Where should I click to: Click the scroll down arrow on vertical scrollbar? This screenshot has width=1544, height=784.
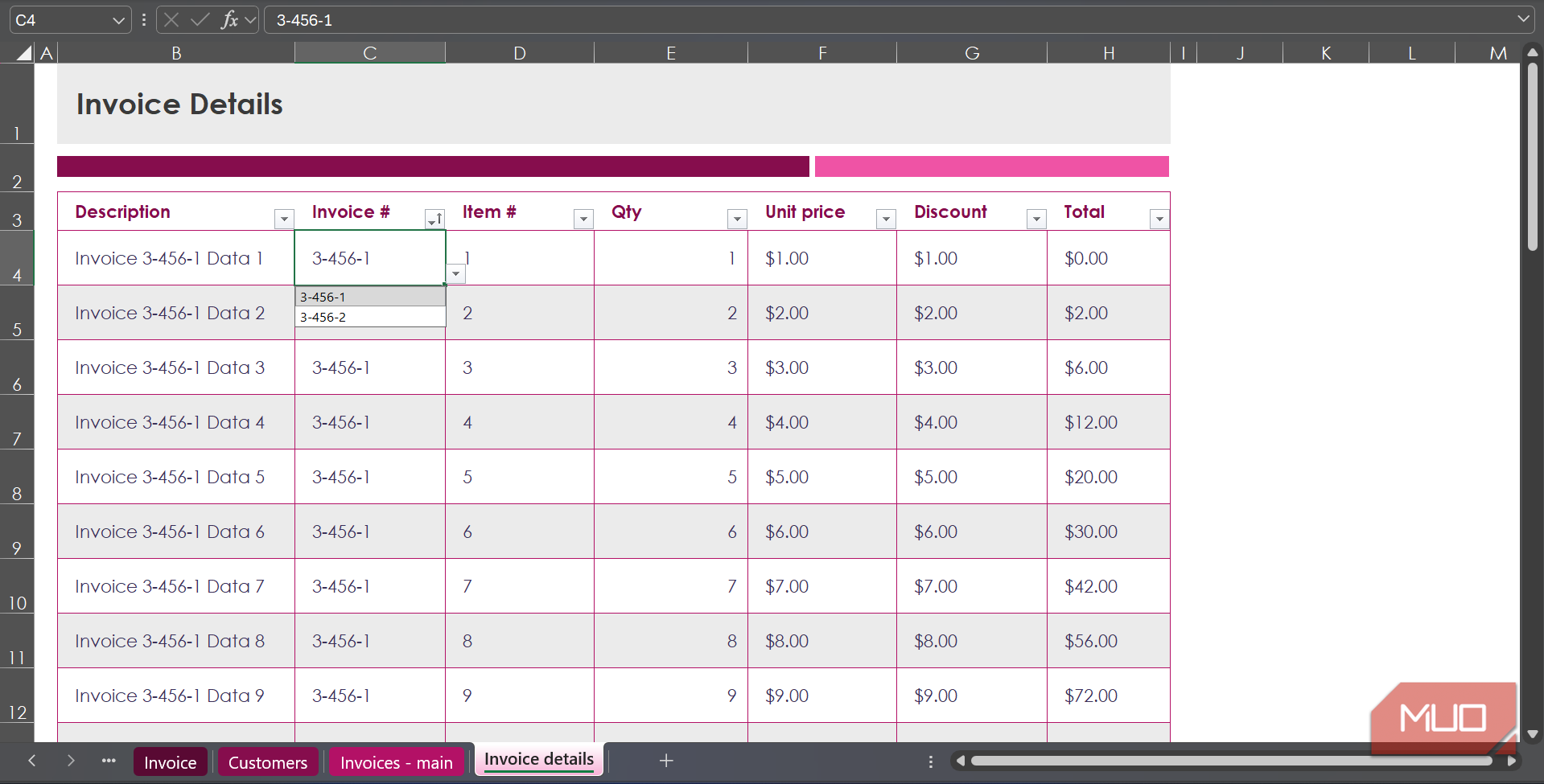(x=1533, y=734)
